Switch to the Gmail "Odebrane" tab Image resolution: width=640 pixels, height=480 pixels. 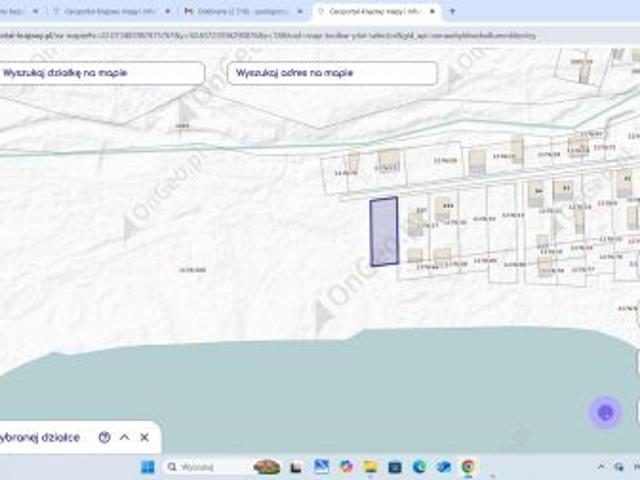242,11
